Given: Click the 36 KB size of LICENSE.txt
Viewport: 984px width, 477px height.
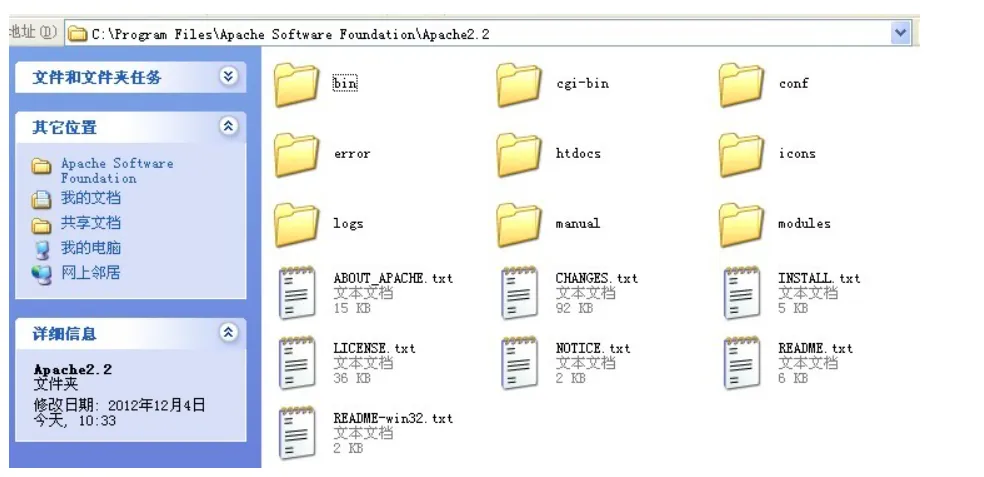Looking at the screenshot, I should coord(352,378).
